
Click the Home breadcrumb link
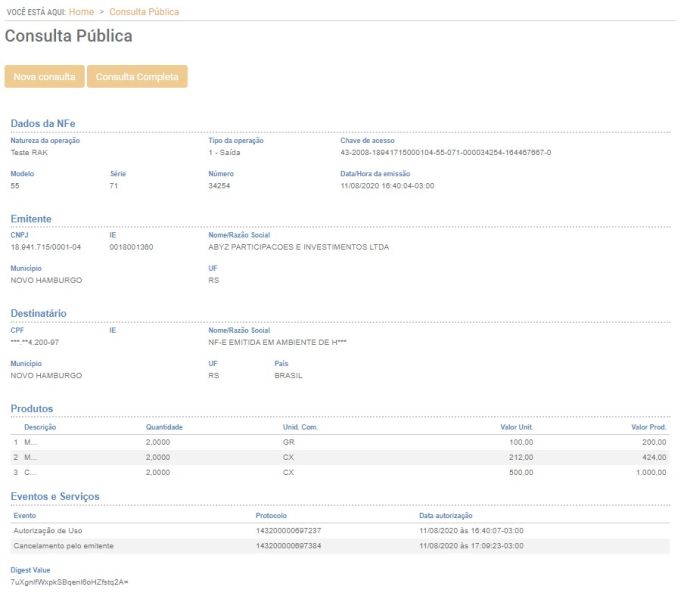81,12
